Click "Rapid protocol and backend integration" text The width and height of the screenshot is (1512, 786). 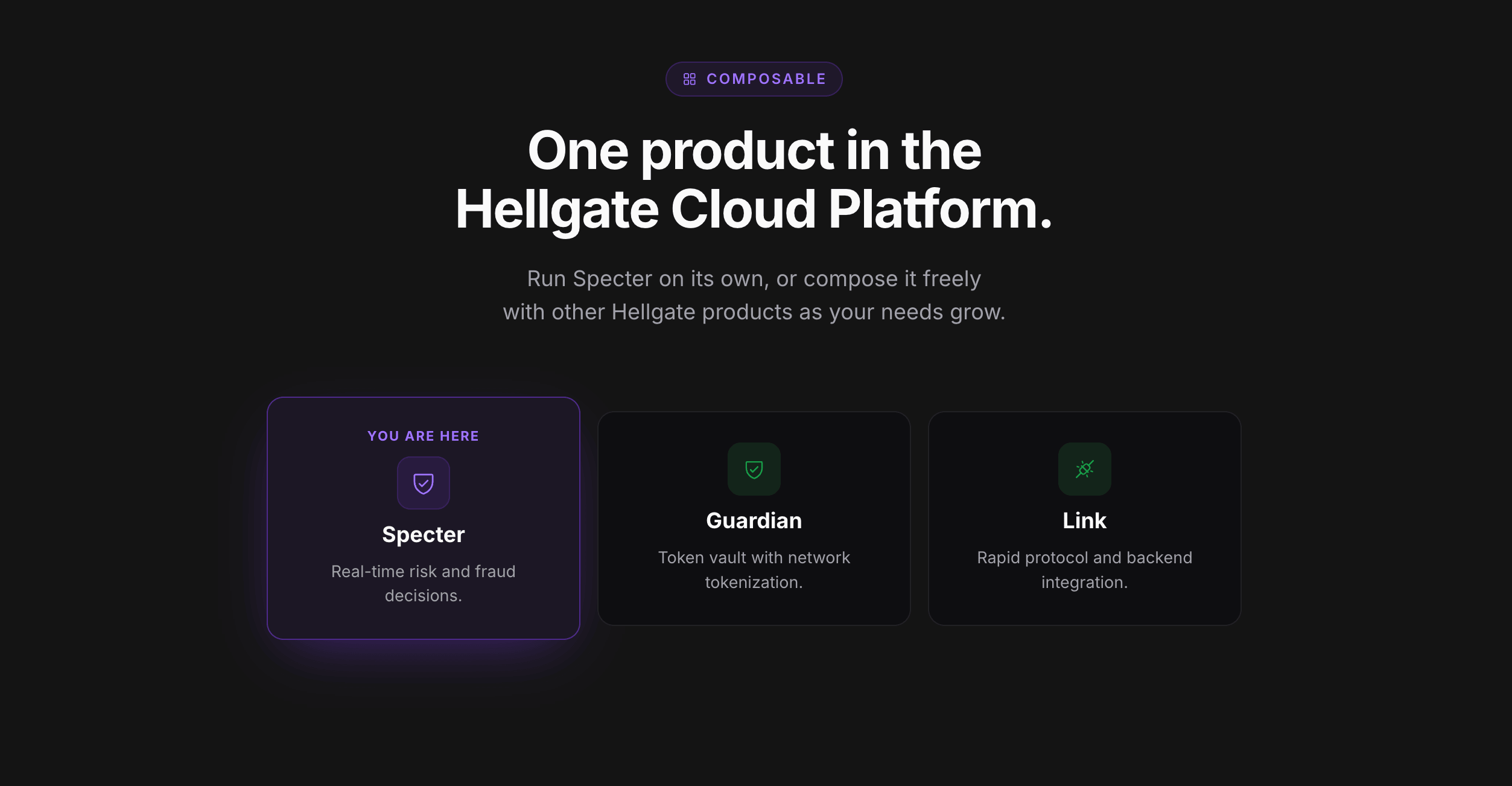point(1085,569)
